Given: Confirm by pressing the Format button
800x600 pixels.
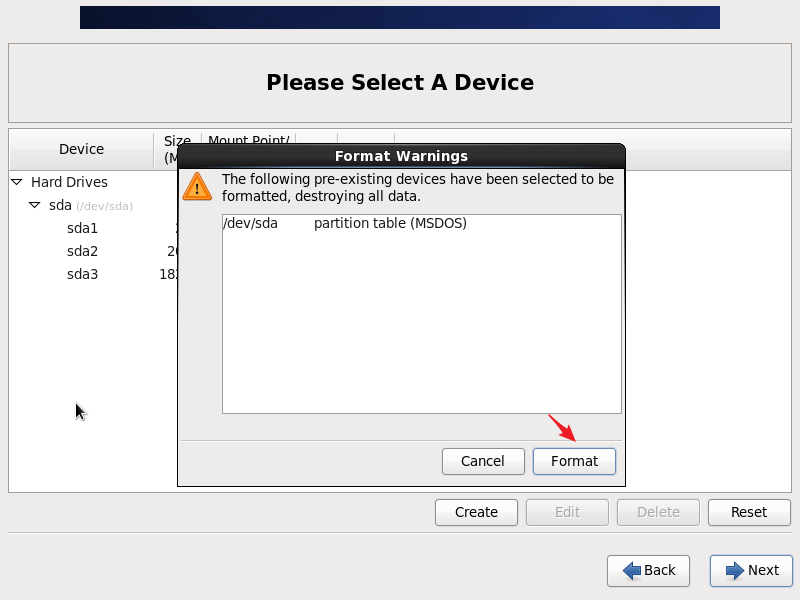Looking at the screenshot, I should (574, 461).
